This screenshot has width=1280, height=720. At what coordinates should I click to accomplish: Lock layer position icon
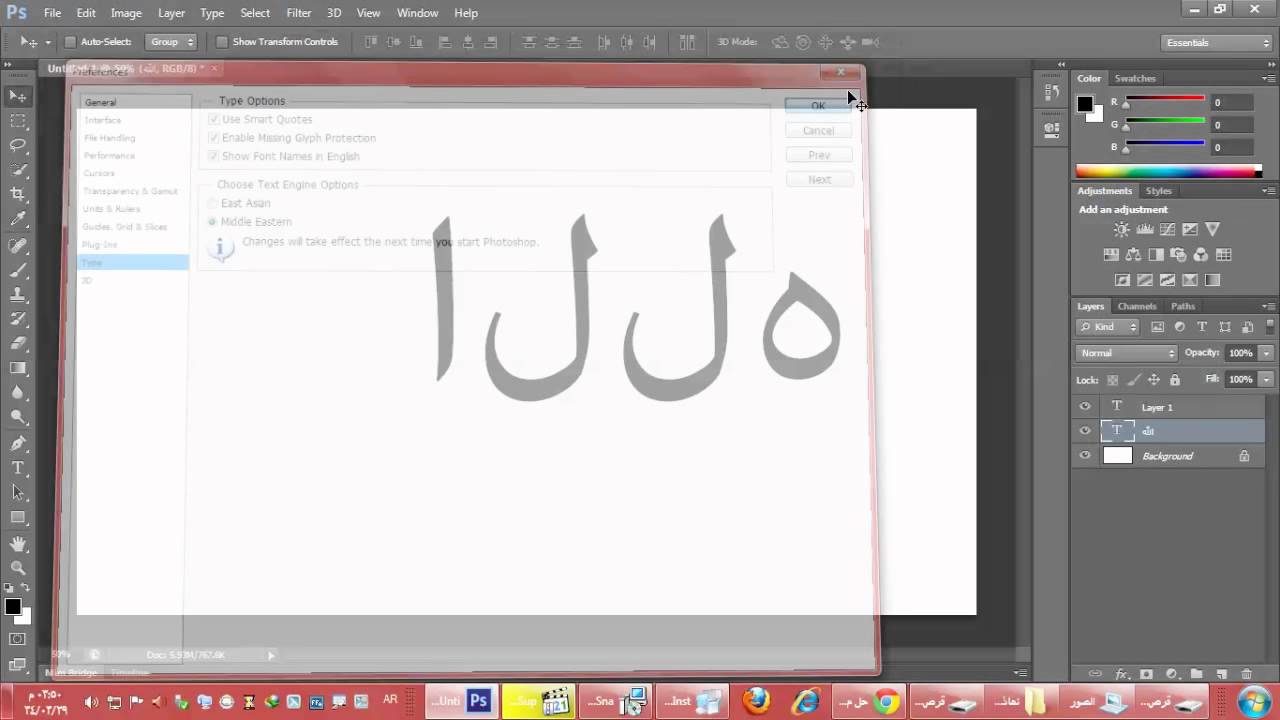(x=1154, y=380)
